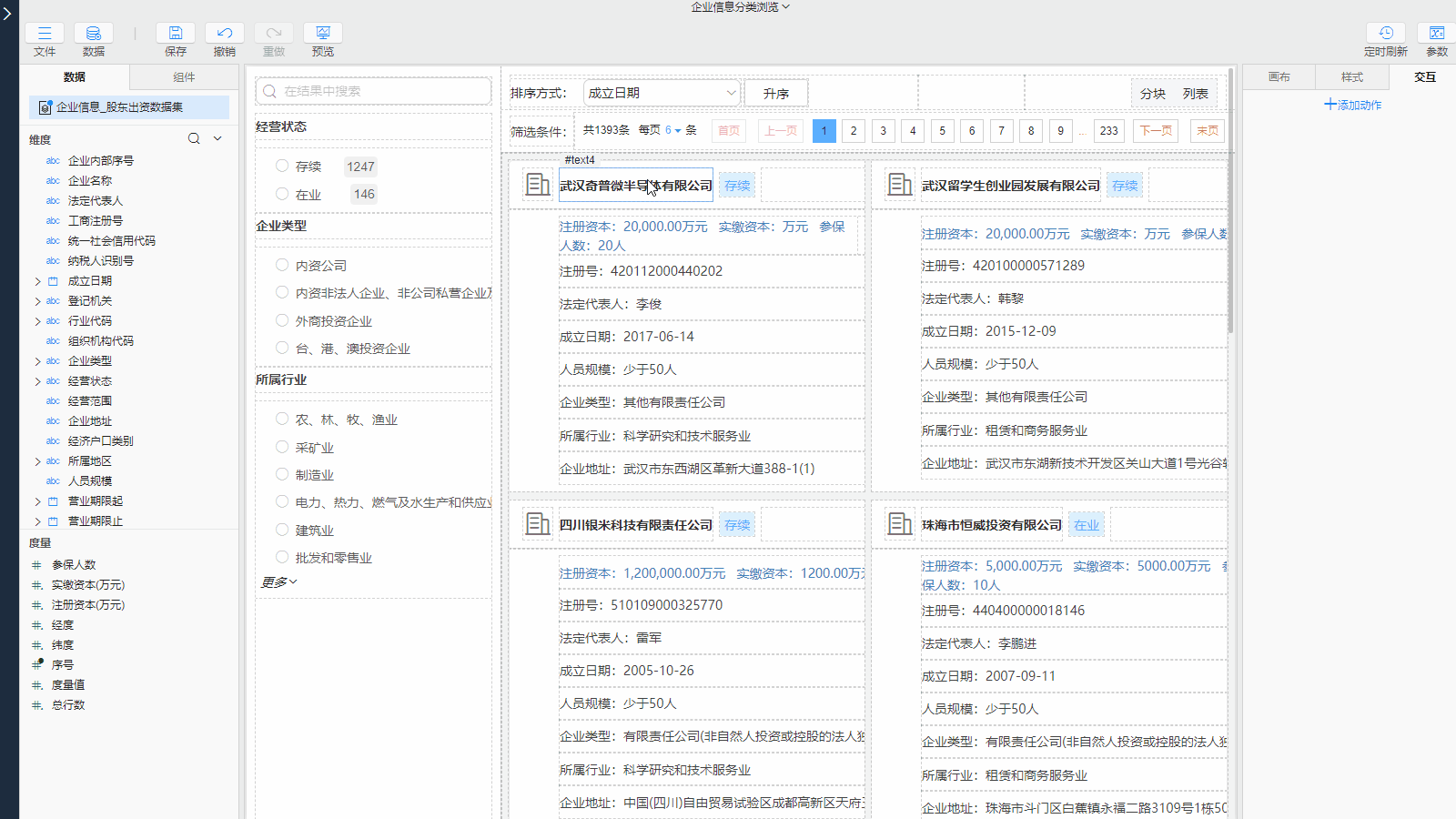
Task: Expand 更多 under 所属行业
Action: click(279, 581)
